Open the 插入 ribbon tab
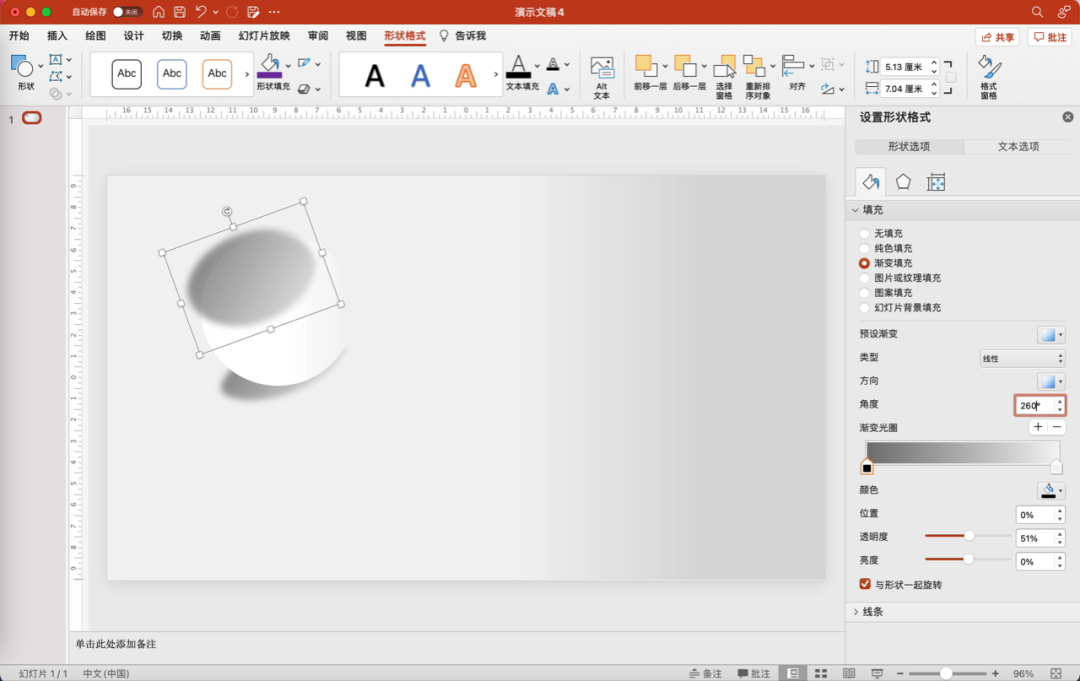1080x681 pixels. pyautogui.click(x=57, y=36)
